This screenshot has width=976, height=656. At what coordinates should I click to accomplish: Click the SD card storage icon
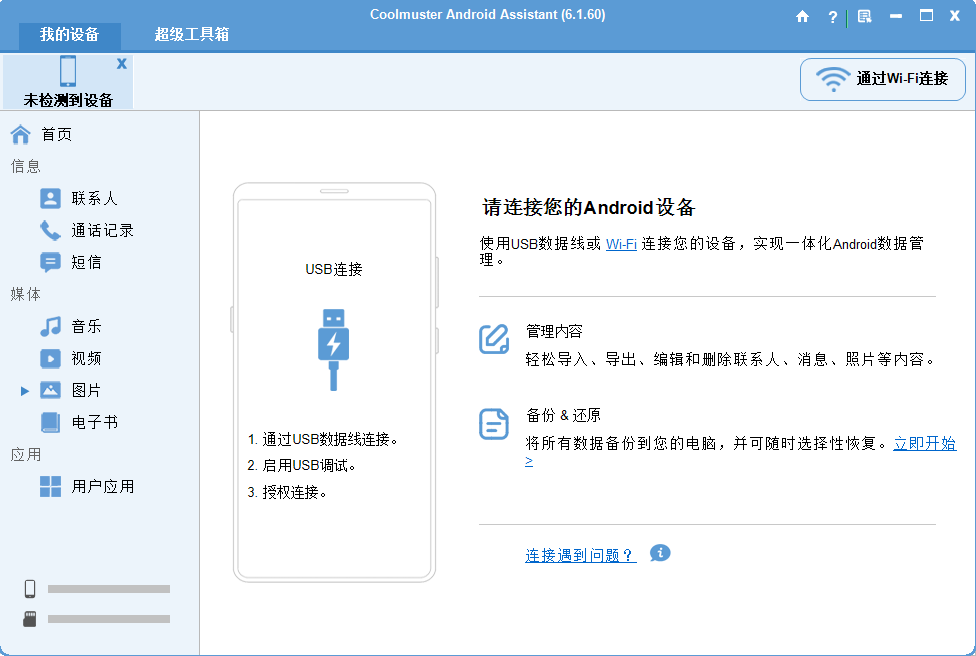30,619
